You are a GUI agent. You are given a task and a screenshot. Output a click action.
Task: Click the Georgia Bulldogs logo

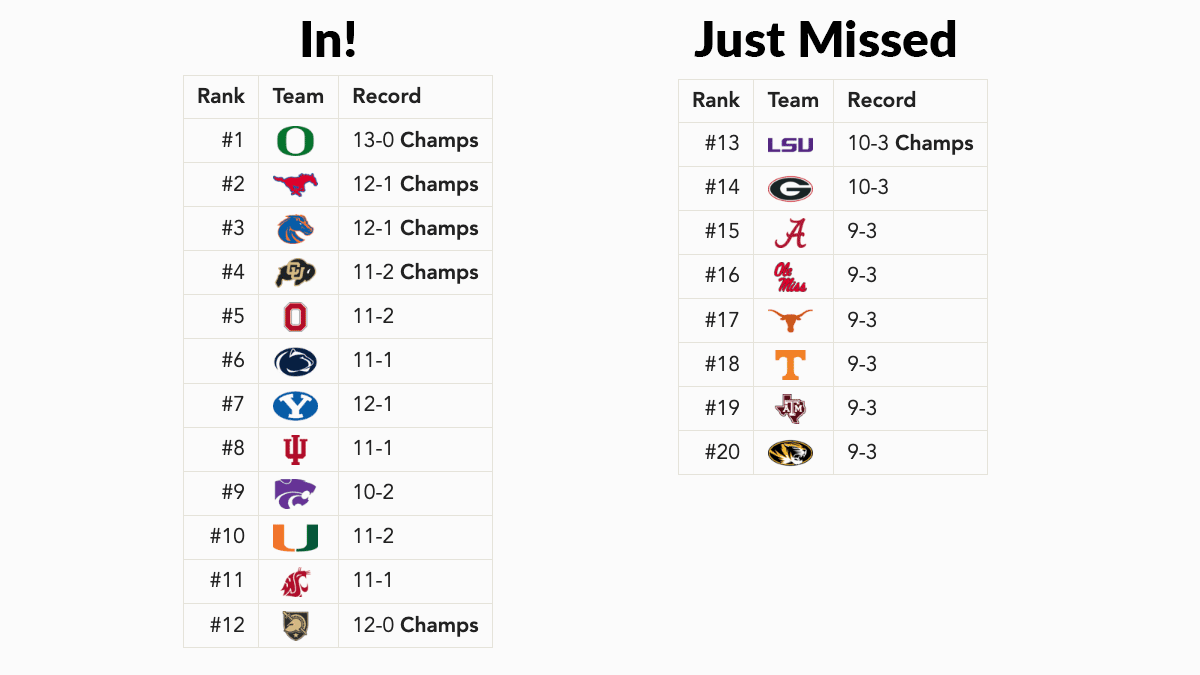(790, 188)
